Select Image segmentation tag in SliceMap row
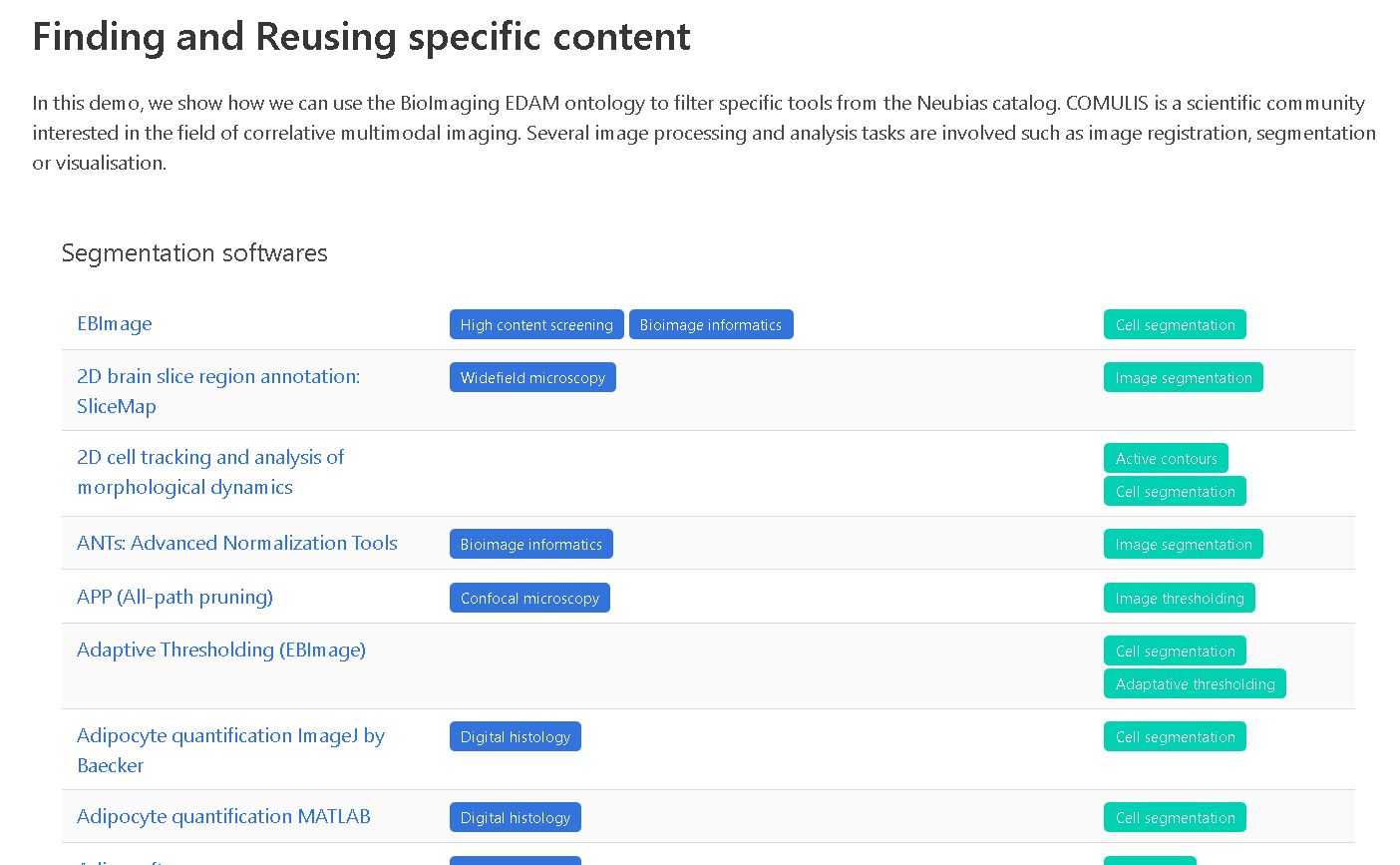1400x865 pixels. [x=1183, y=378]
